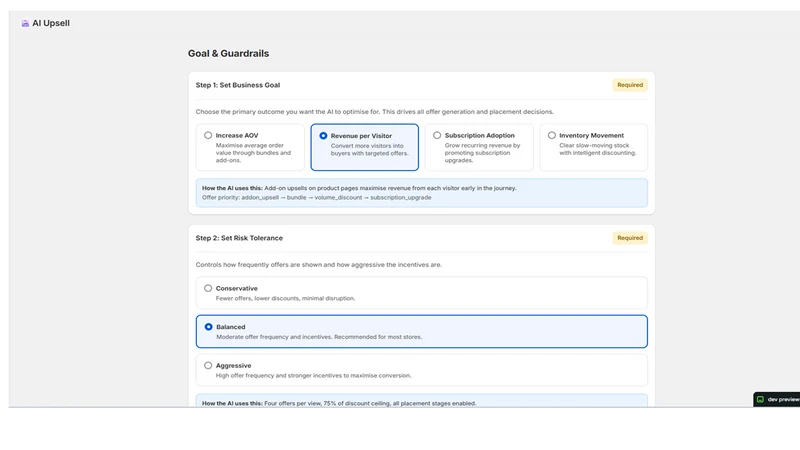
Task: Click 'Convert more visitors into buyers' description
Action: pyautogui.click(x=369, y=149)
